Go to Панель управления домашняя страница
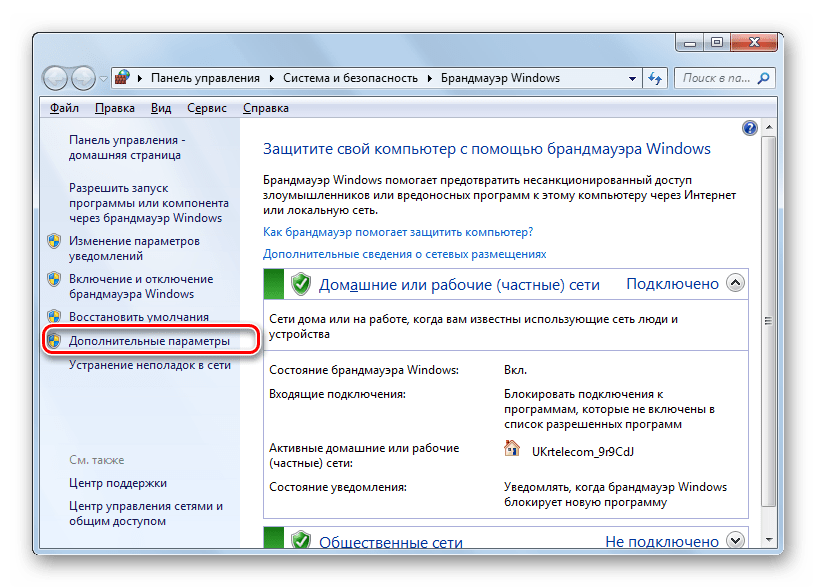This screenshot has width=817, height=588. [127, 148]
